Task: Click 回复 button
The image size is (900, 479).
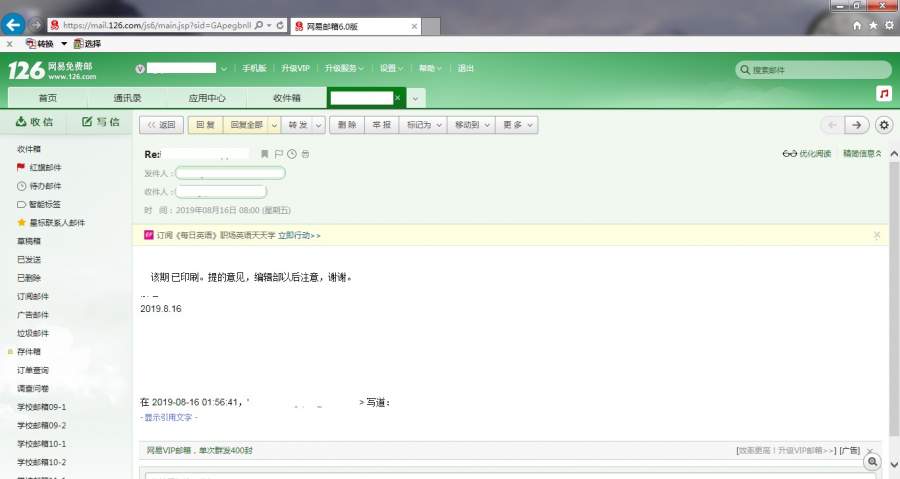Action: [205, 125]
